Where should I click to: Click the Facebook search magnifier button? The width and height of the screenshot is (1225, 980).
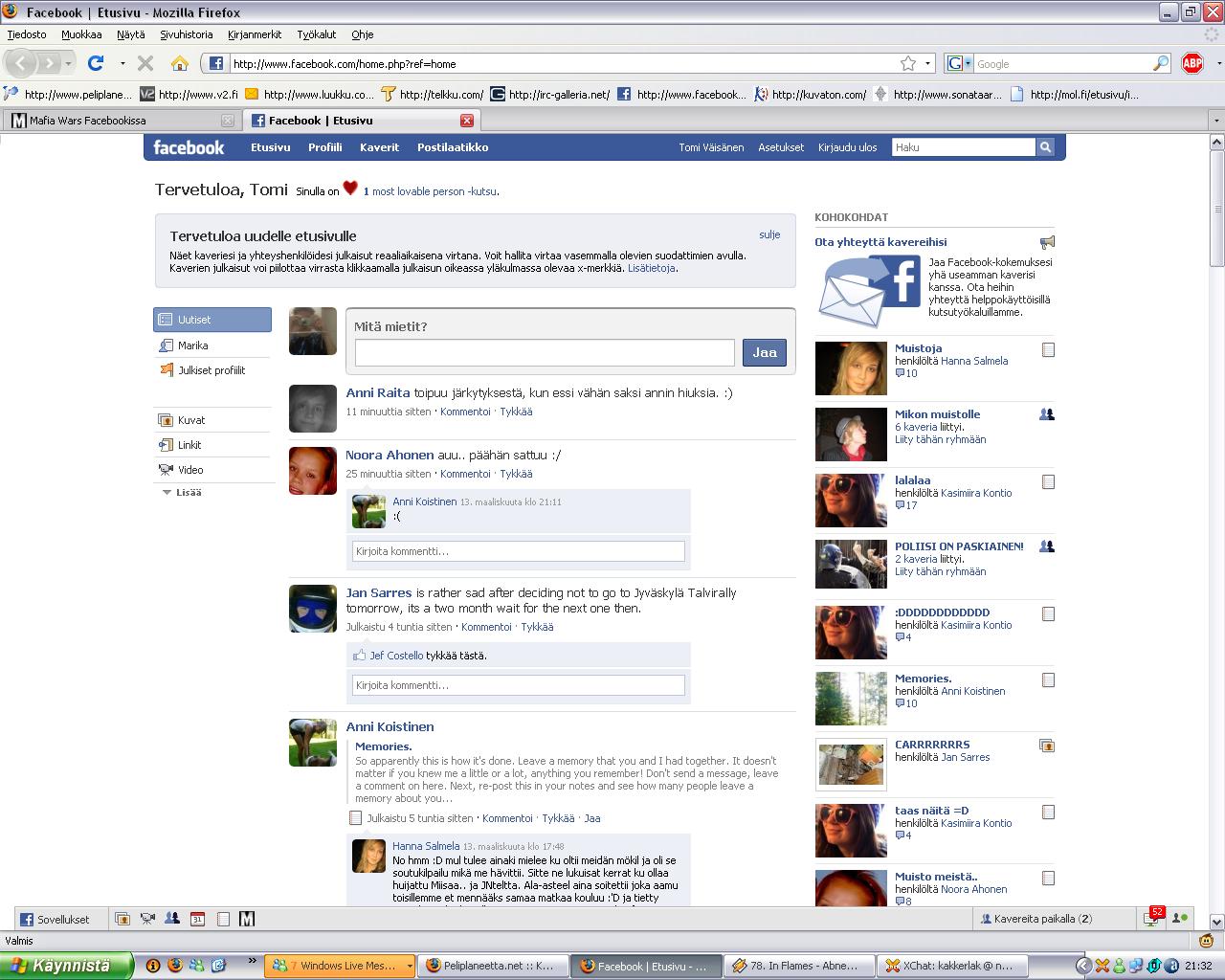pos(1045,147)
